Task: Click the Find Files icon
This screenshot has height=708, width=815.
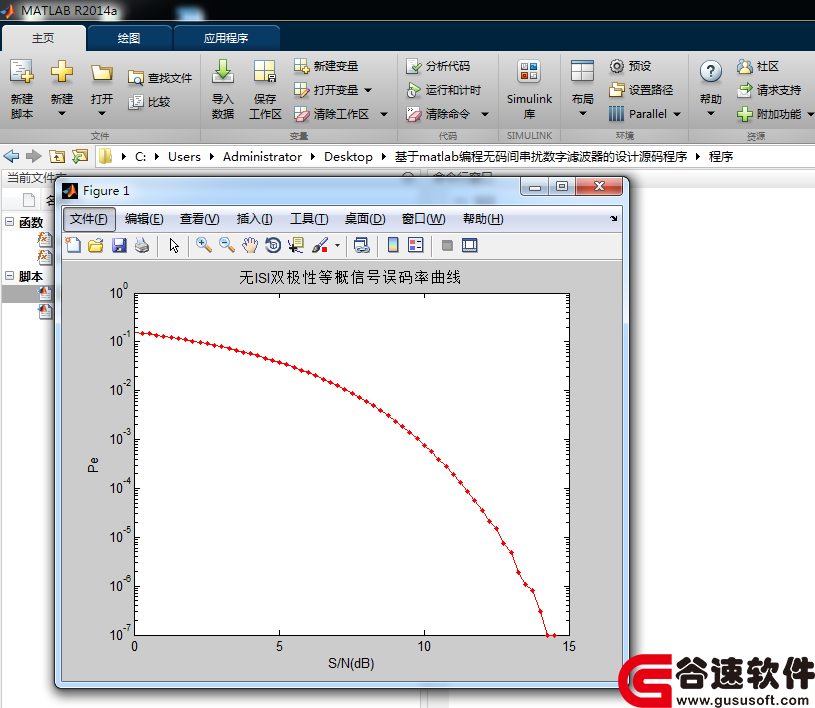Action: [x=135, y=78]
